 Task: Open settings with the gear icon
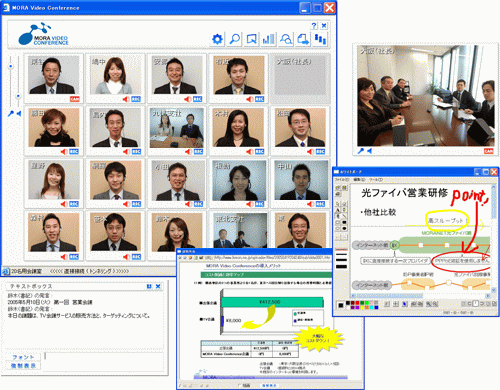point(217,39)
